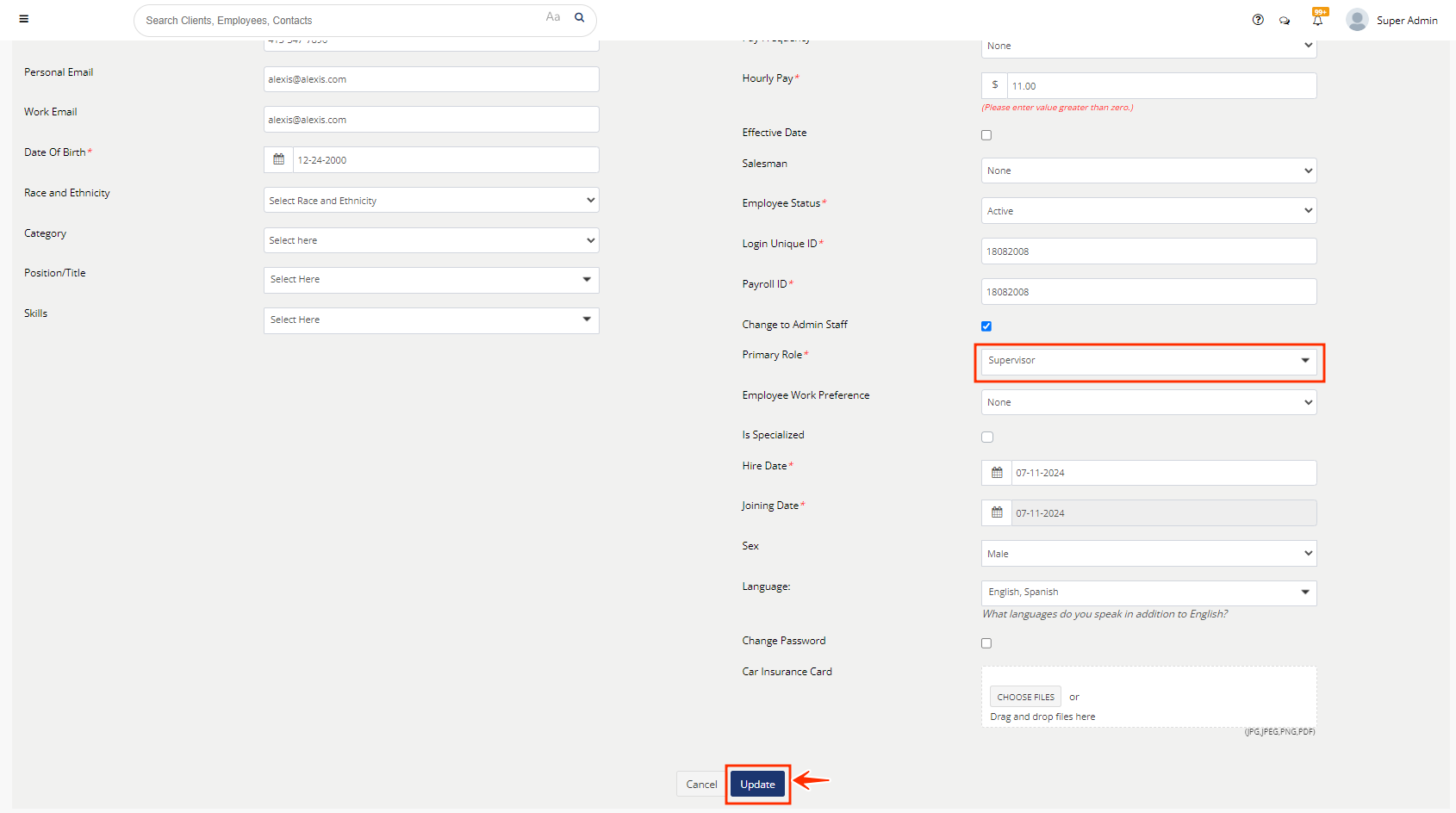Open the Race and Ethnicity dropdown
1456x813 pixels.
coord(431,201)
